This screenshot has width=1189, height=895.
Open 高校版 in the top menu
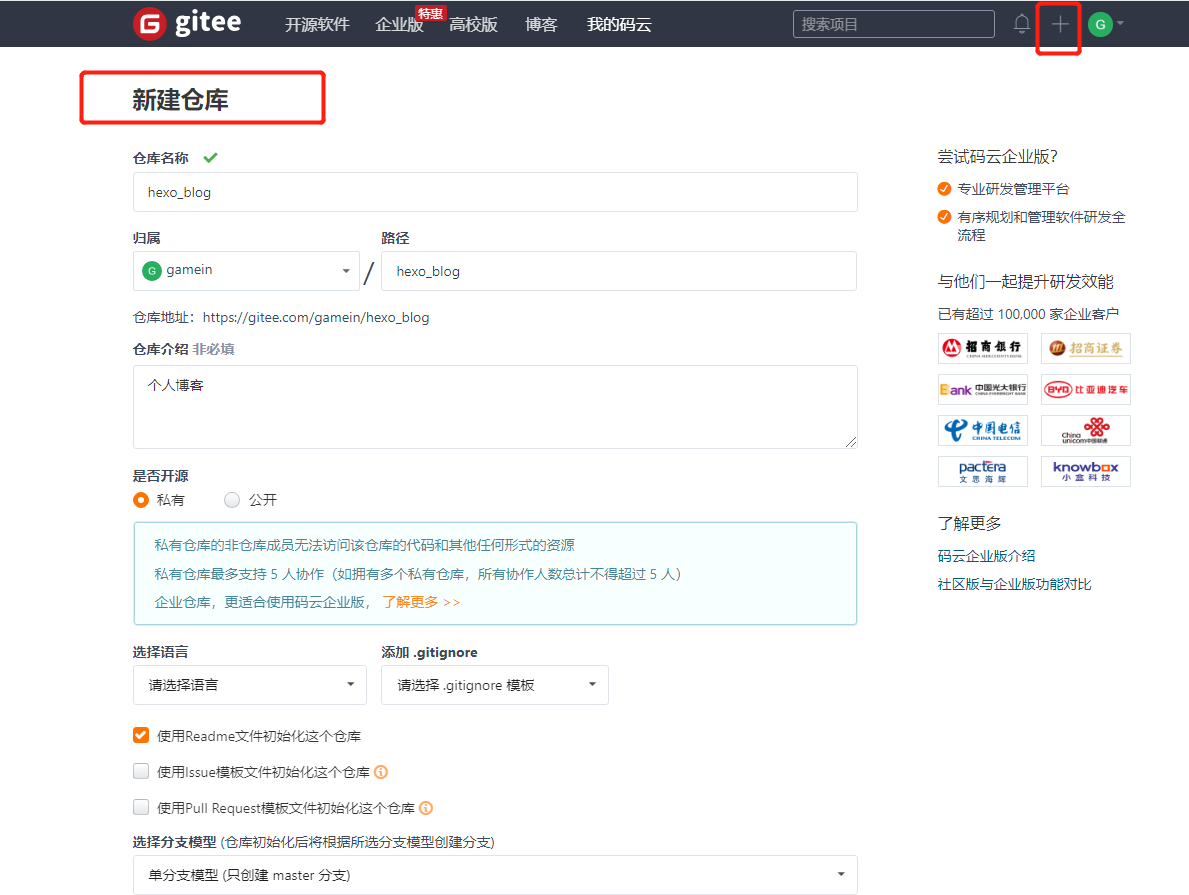(473, 24)
